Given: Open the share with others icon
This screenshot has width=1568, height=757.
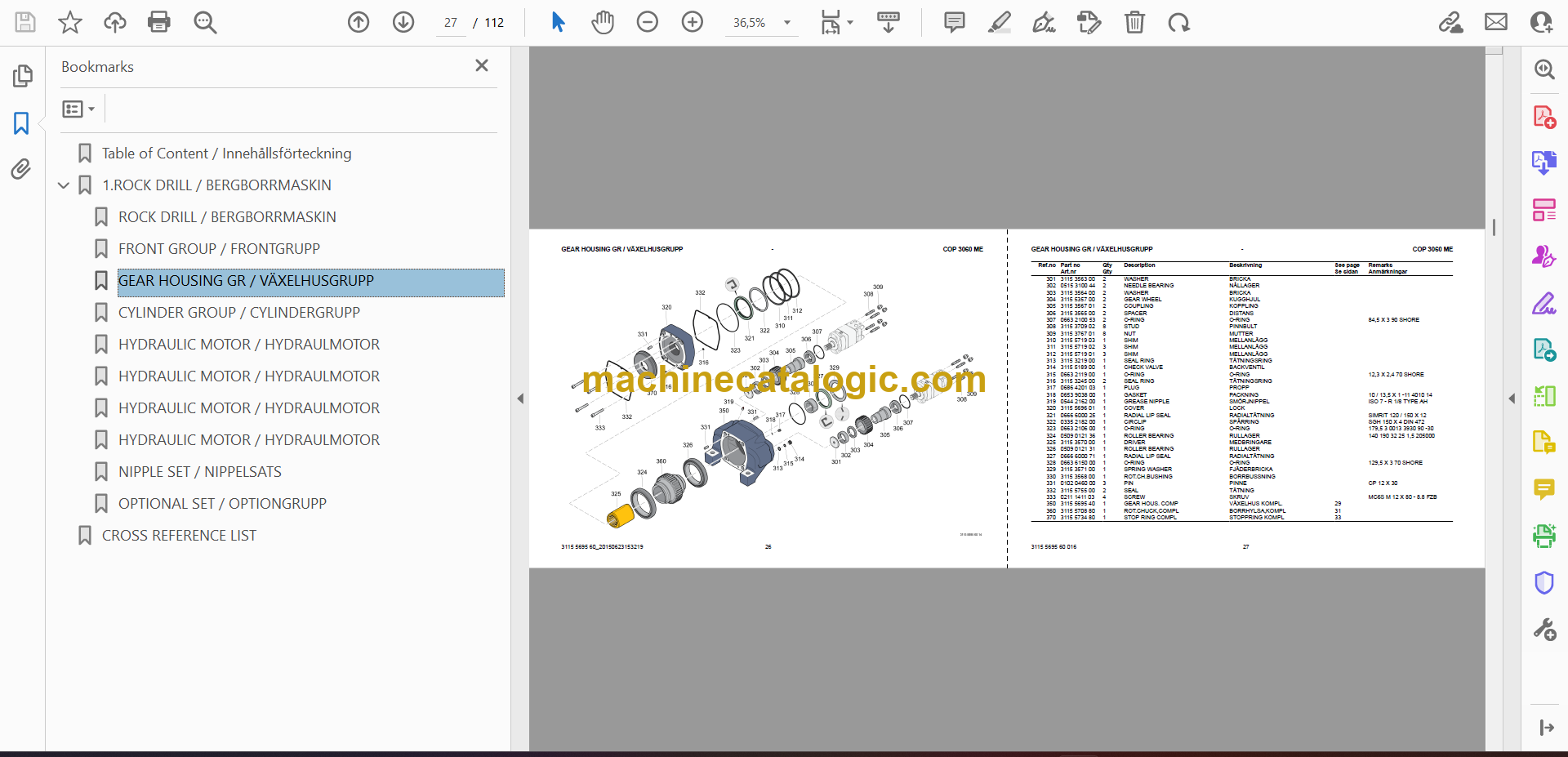Looking at the screenshot, I should point(1541,22).
